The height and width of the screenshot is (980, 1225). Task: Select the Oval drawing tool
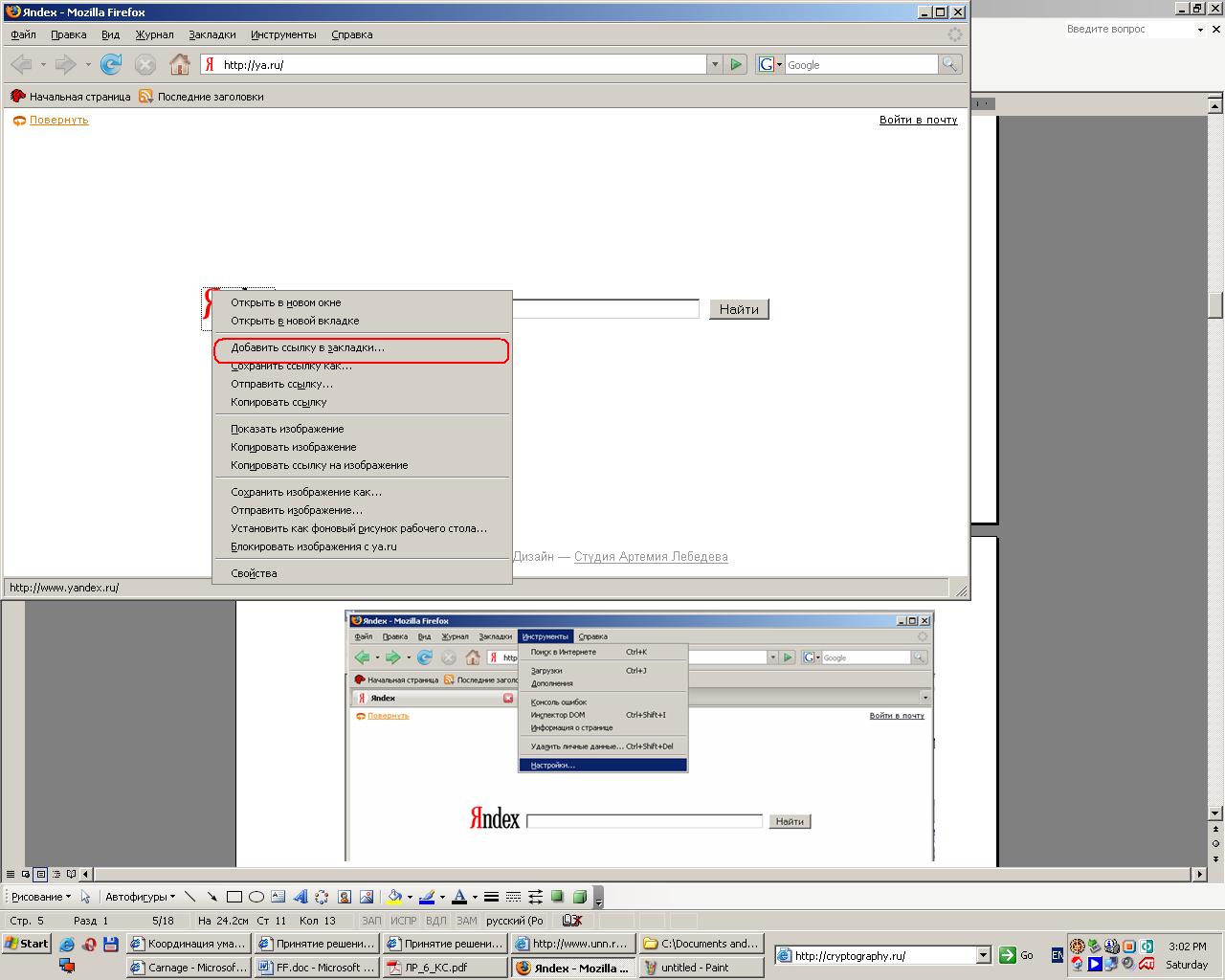[x=256, y=897]
